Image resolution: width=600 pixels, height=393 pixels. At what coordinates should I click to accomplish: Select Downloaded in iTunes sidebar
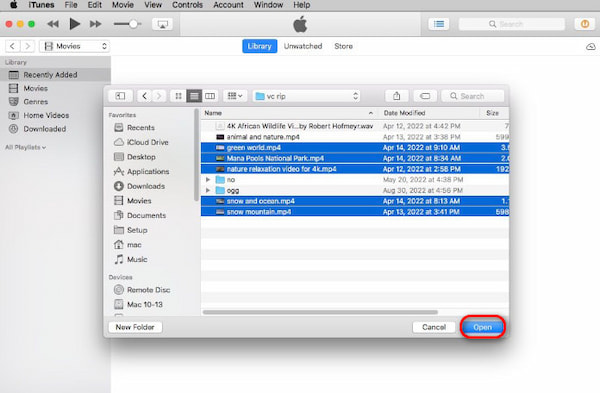(55, 129)
